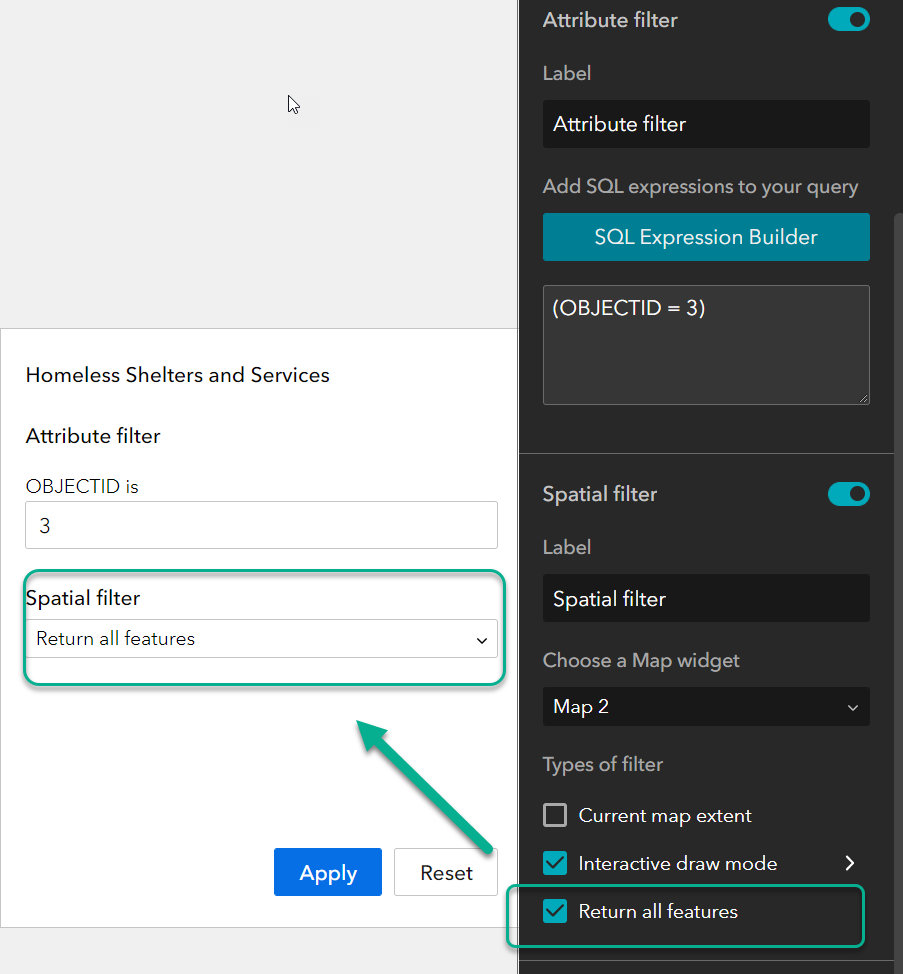Open the Return all features spatial dropdown
This screenshot has height=974, width=903.
(x=260, y=639)
